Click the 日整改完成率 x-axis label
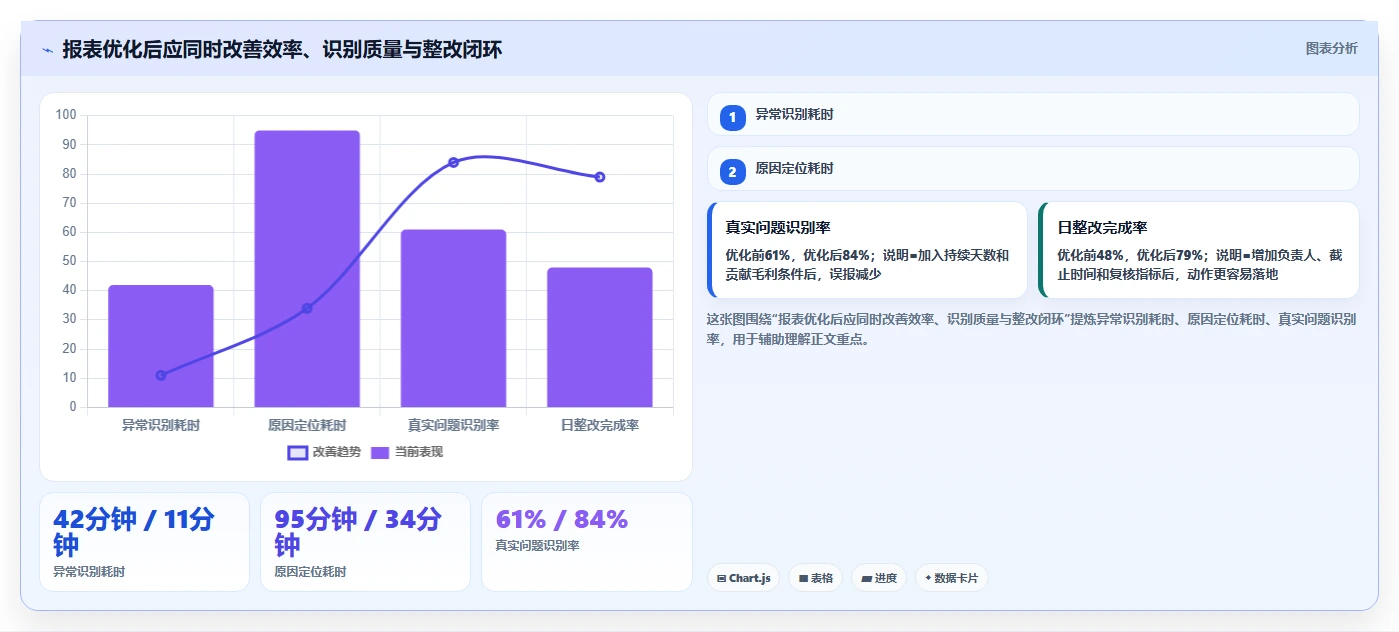Image resolution: width=1399 pixels, height=632 pixels. point(600,425)
